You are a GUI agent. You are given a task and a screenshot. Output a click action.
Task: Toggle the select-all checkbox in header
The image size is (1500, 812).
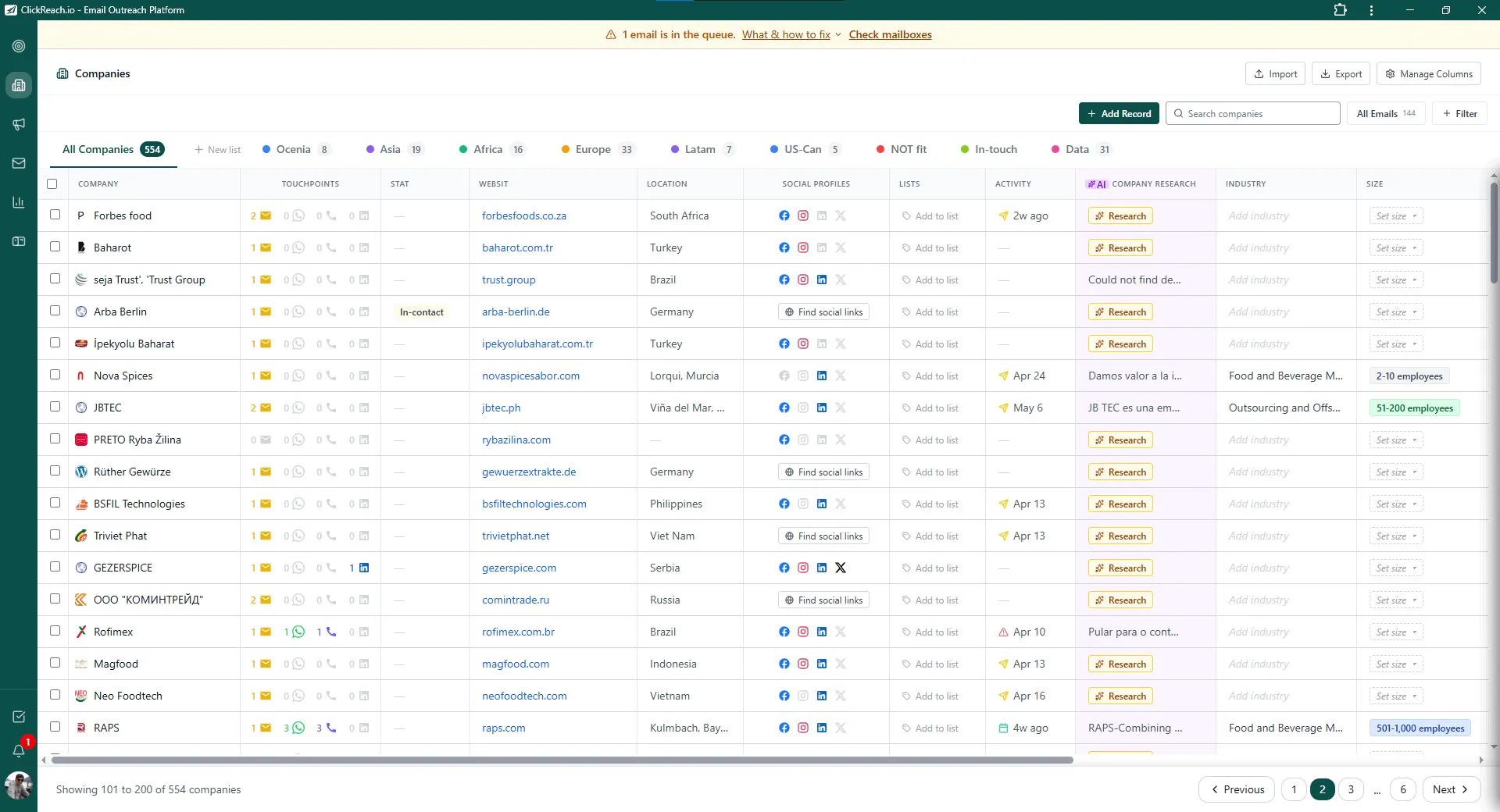52,183
